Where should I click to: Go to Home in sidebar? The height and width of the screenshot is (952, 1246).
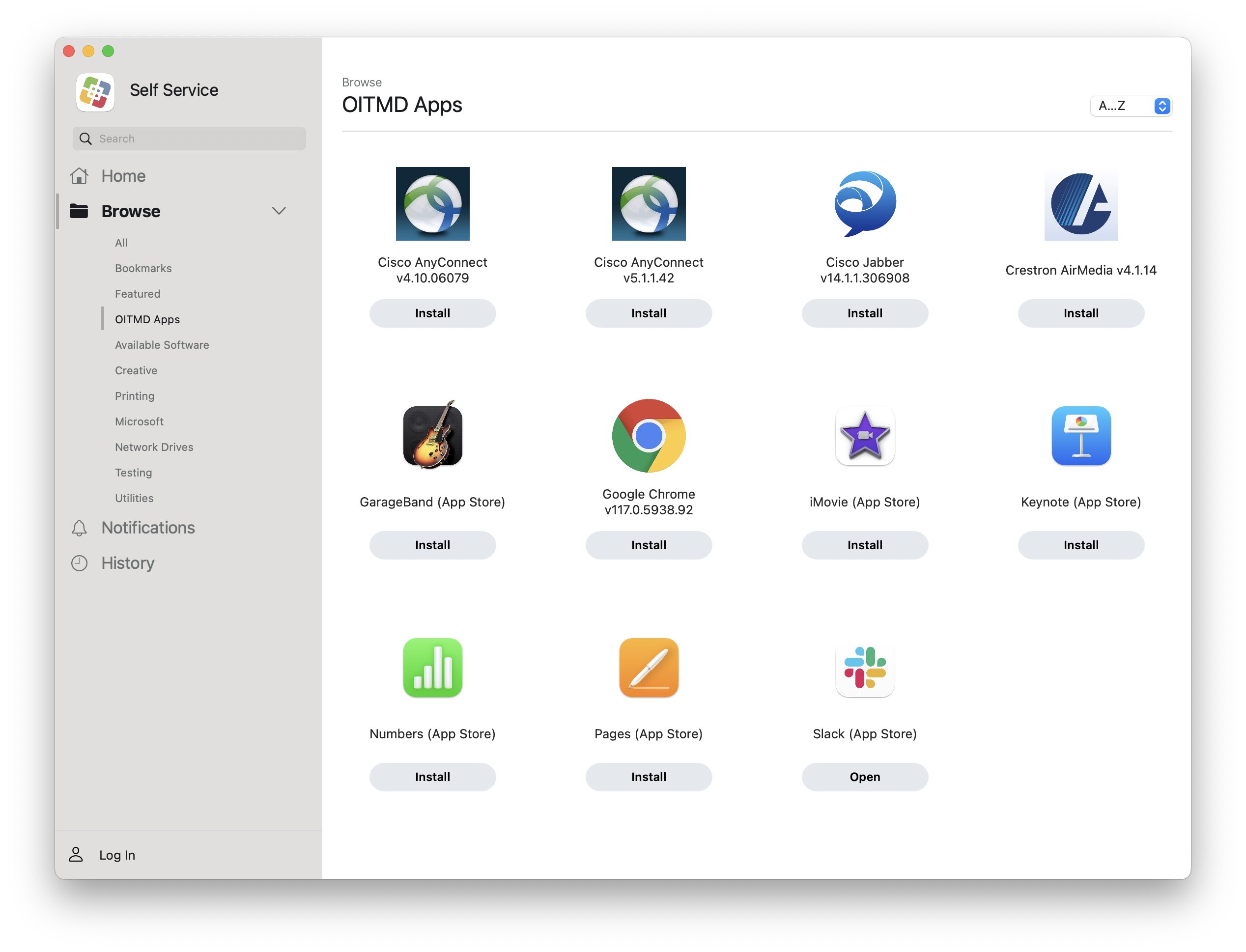[123, 176]
